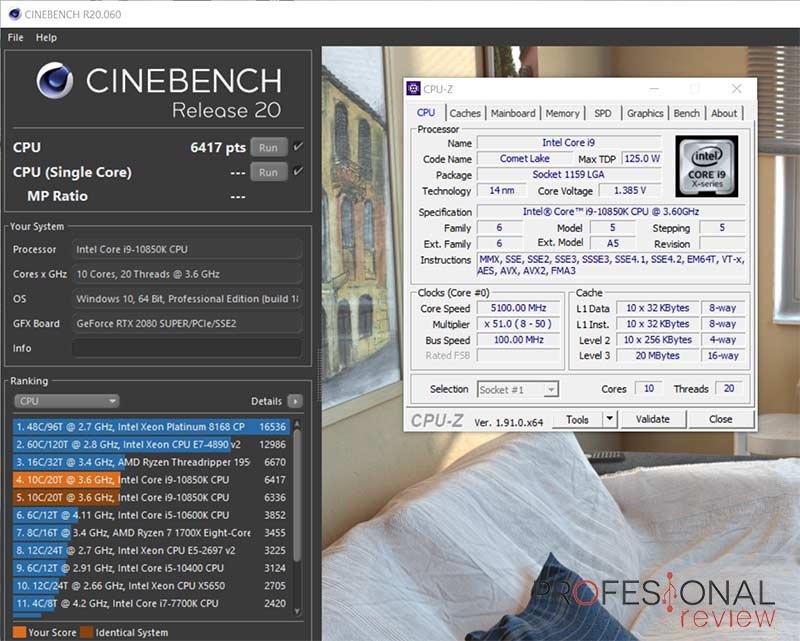800x641 pixels.
Task: Minimize the CPU-Z window
Action: tap(655, 89)
